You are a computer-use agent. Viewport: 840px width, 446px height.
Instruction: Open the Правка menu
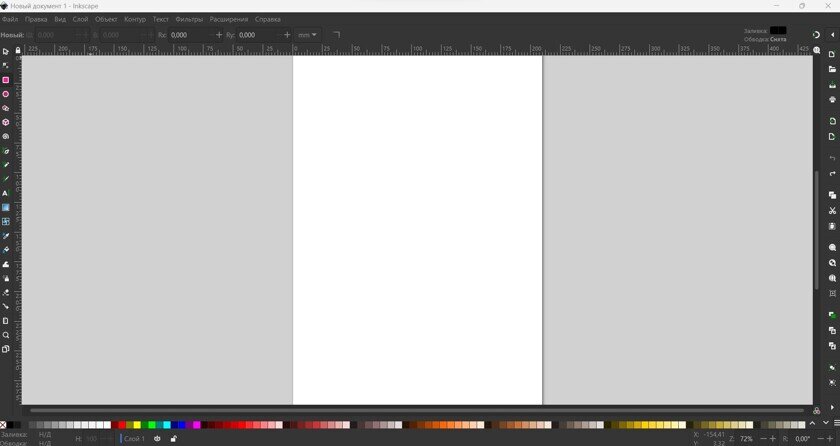click(x=36, y=19)
